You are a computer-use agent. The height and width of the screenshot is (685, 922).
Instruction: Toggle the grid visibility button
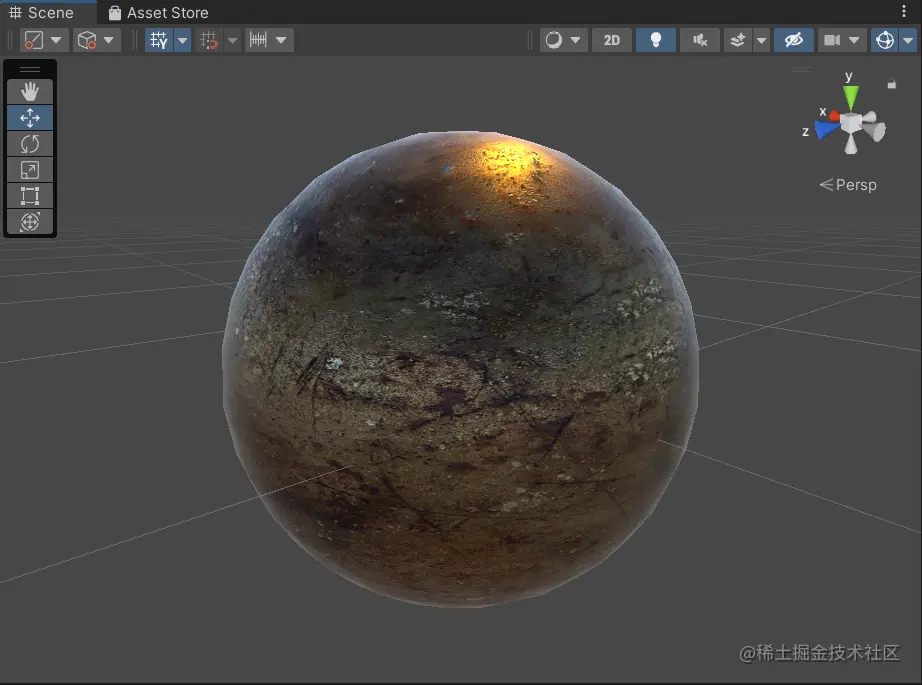(x=159, y=40)
